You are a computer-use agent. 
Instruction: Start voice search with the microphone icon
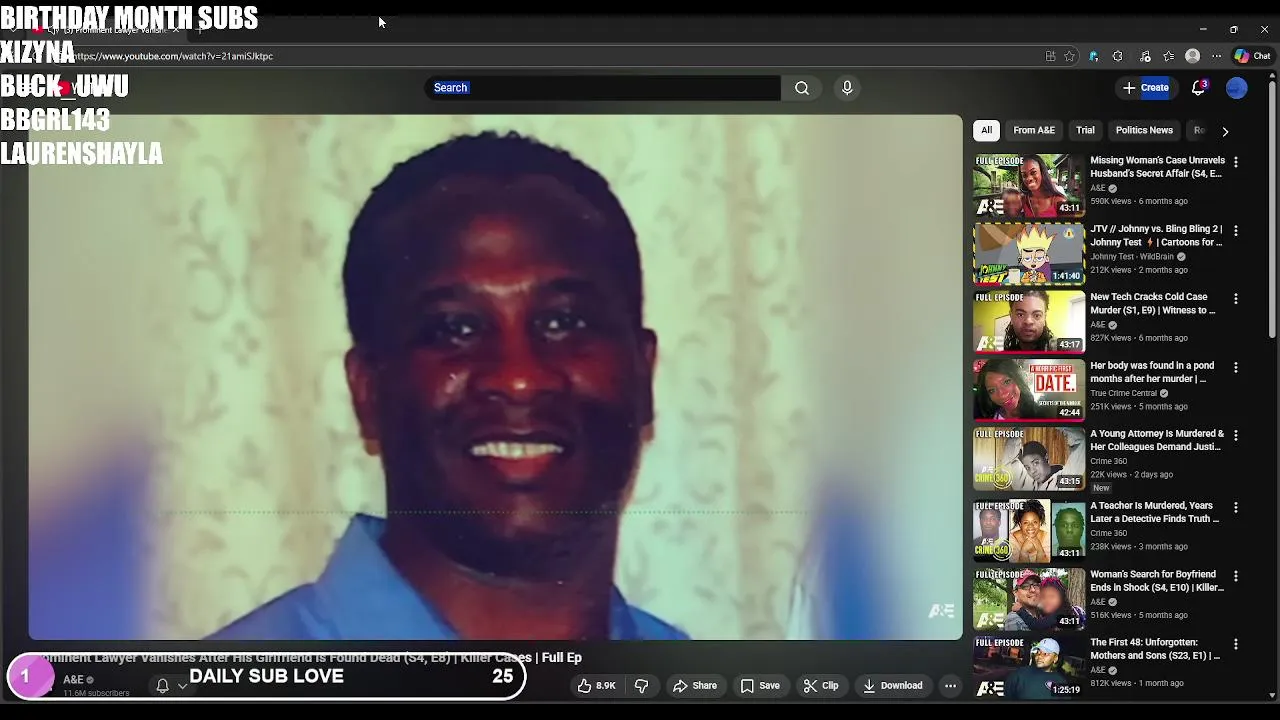(847, 88)
